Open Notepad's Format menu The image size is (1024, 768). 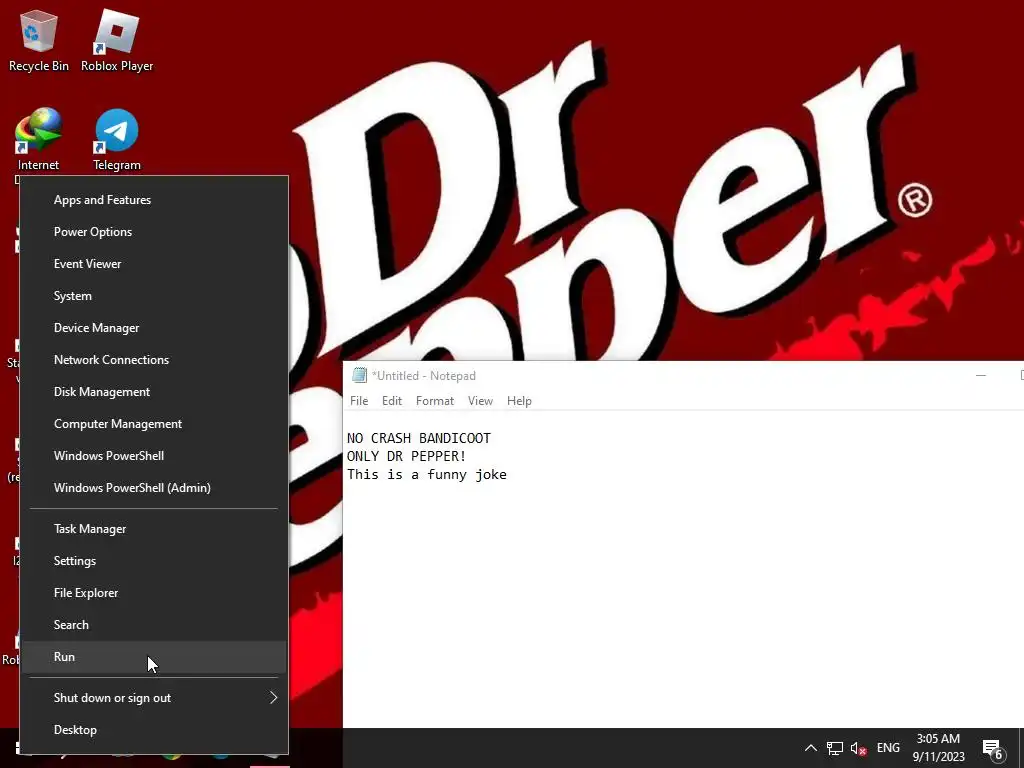click(x=435, y=401)
